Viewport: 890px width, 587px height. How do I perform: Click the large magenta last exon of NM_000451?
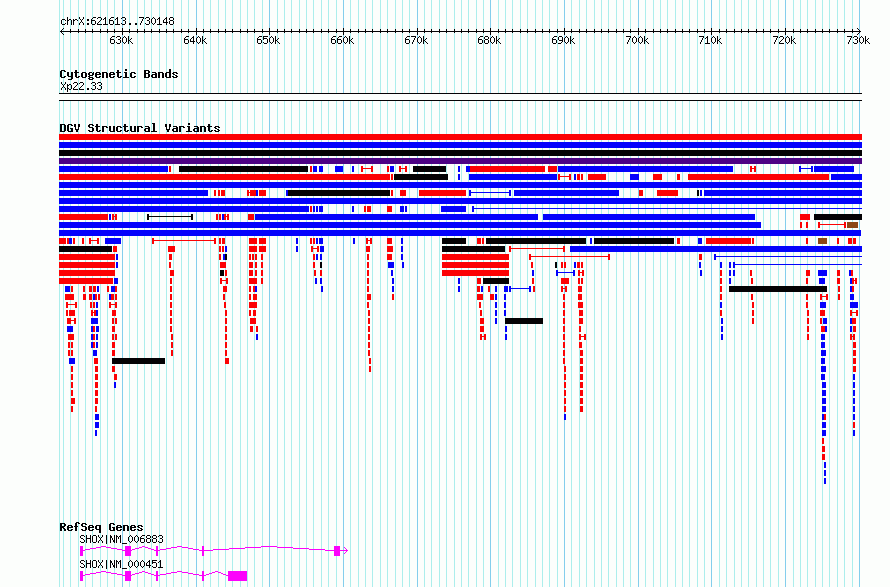[237, 576]
